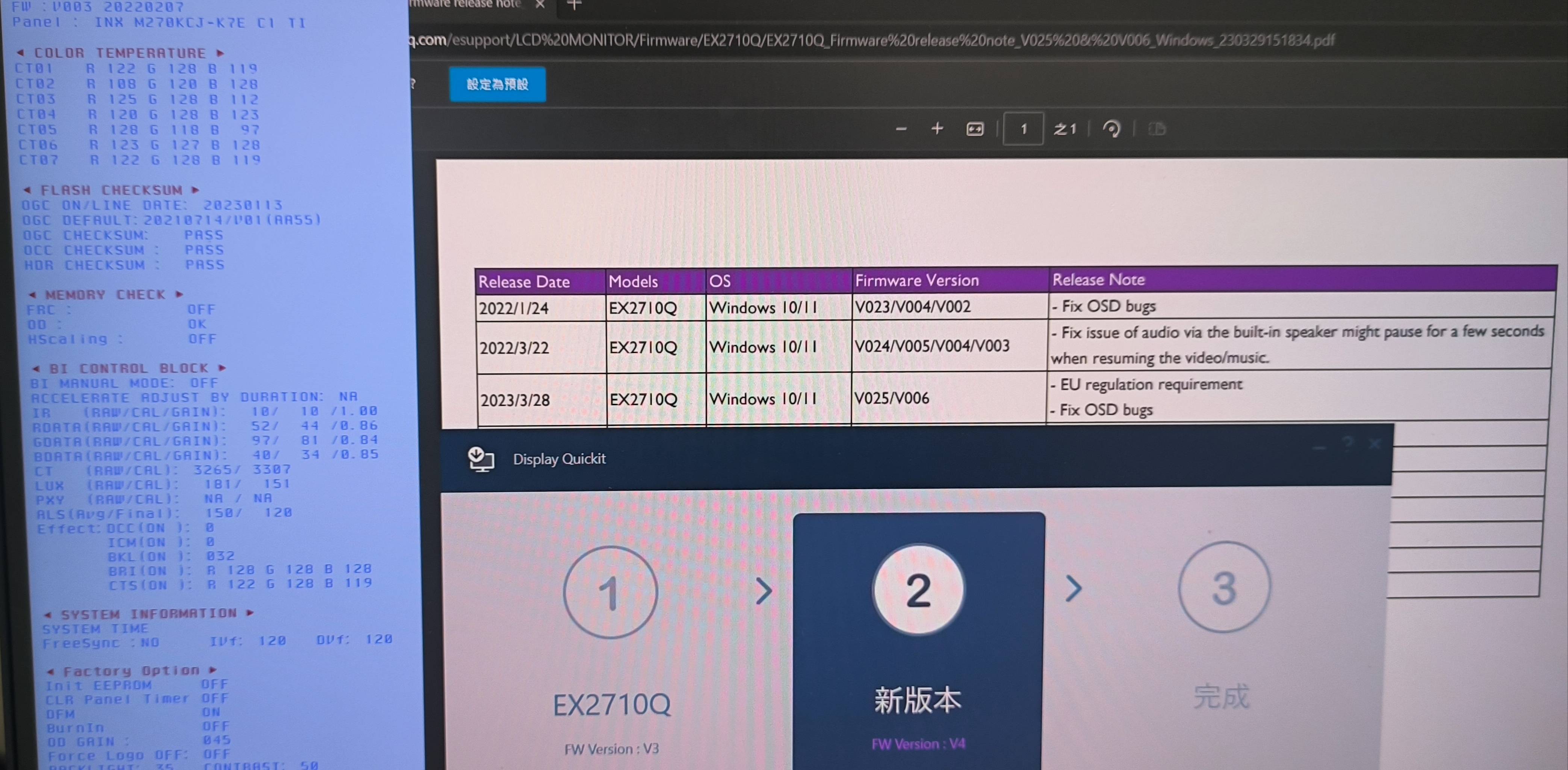Click the OD GAIN 045 row
This screenshot has width=1568, height=770.
(x=139, y=741)
